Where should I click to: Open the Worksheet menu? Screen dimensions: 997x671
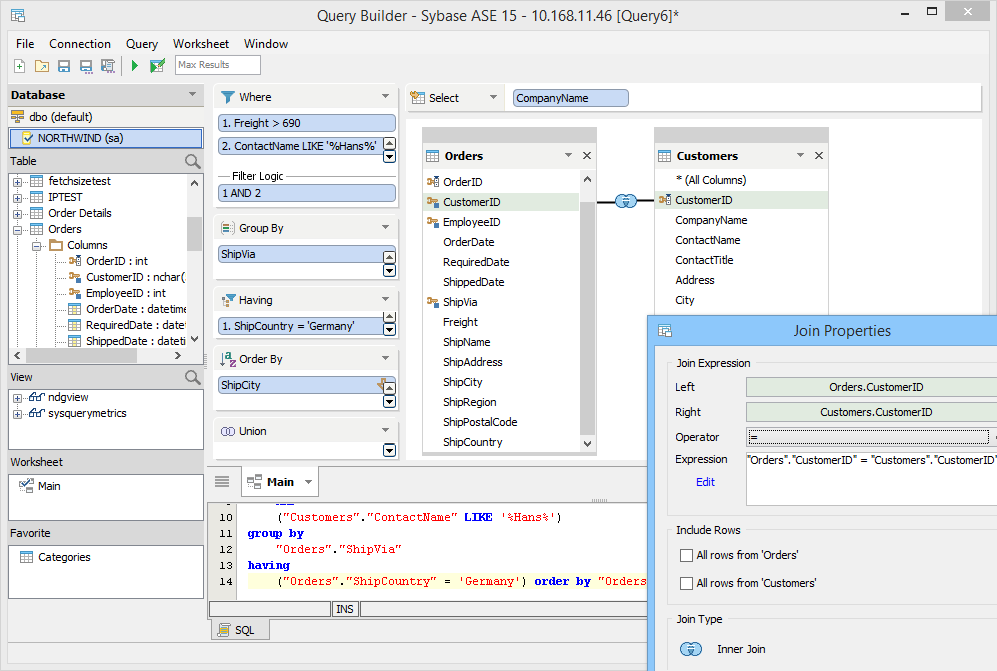click(x=201, y=44)
